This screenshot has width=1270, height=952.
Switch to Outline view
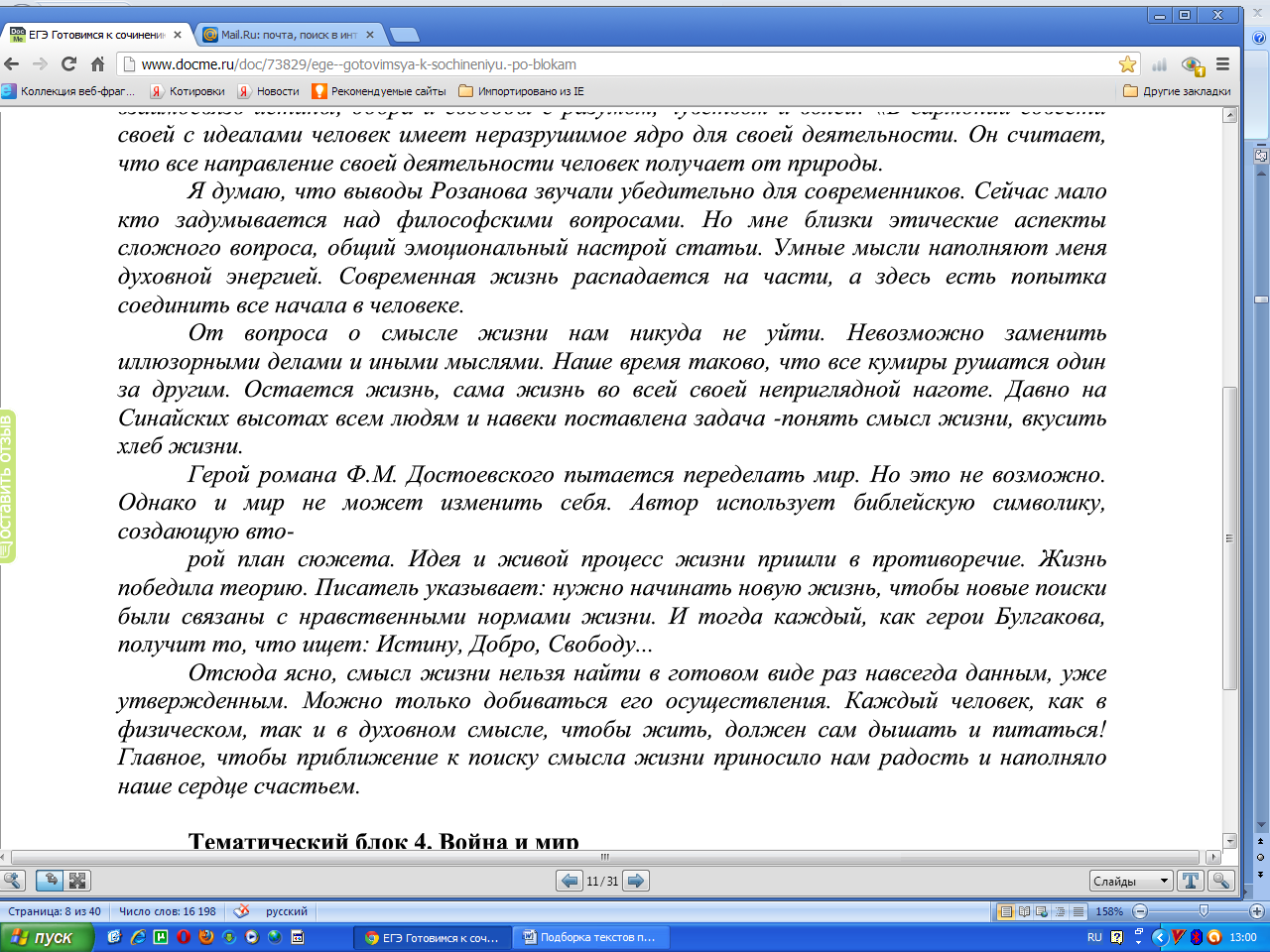1060,911
